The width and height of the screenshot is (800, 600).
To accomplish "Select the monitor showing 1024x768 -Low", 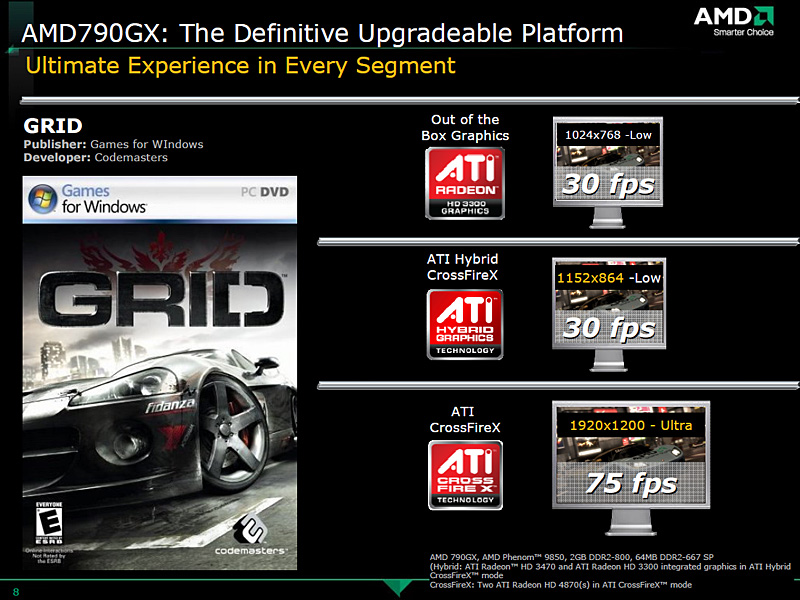I will coord(608,172).
